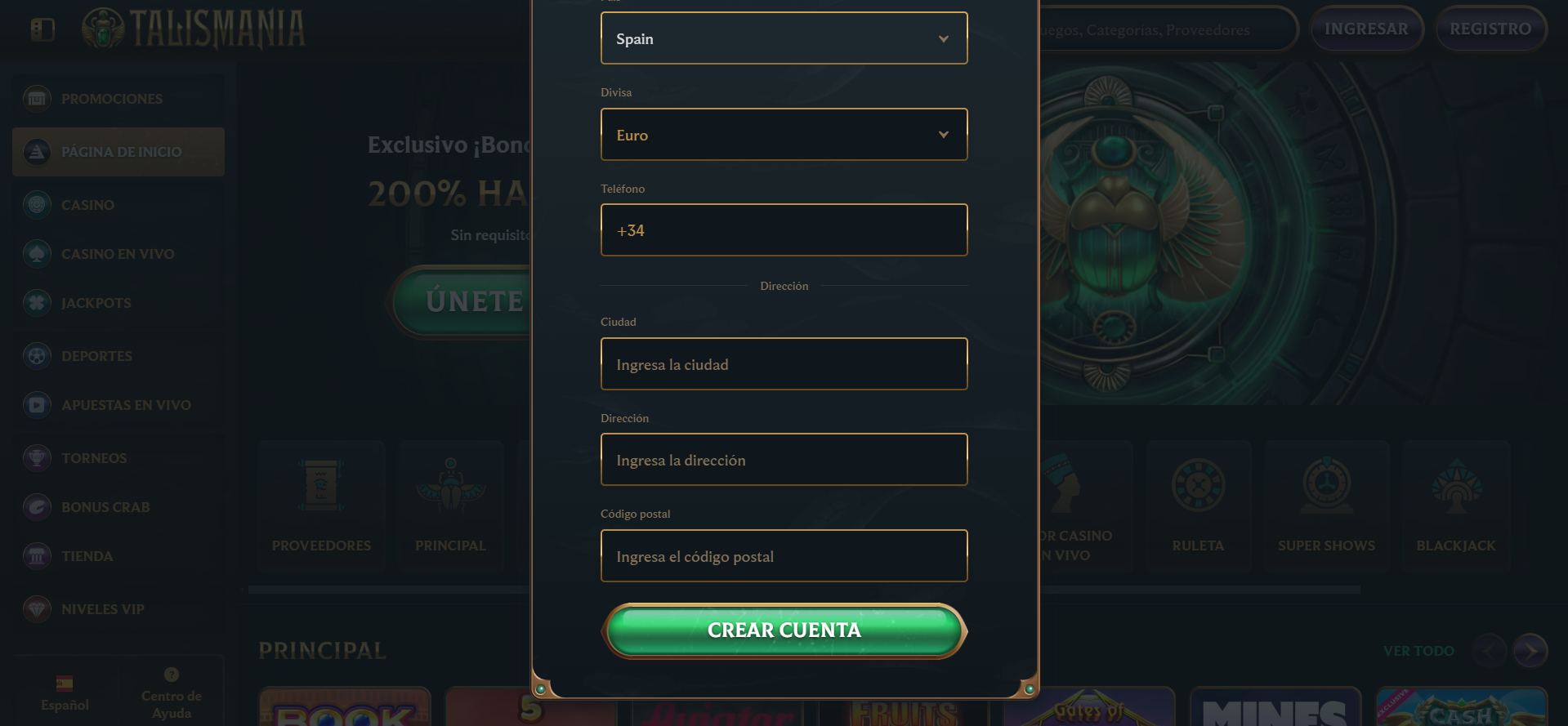This screenshot has height=726, width=1568.
Task: Click the Ingresar login button
Action: coord(1366,29)
